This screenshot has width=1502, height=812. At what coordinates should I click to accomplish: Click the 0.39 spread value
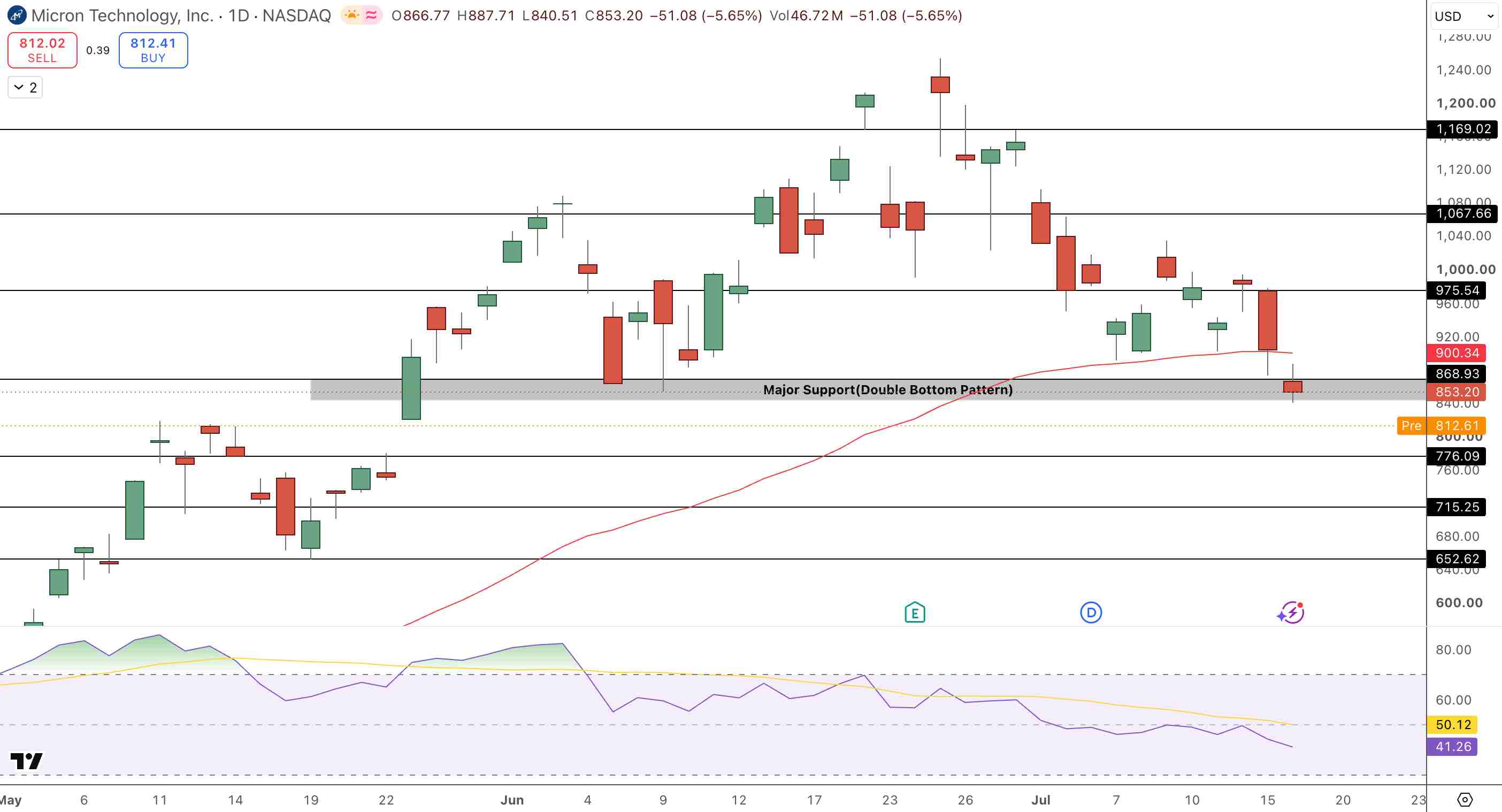point(98,50)
